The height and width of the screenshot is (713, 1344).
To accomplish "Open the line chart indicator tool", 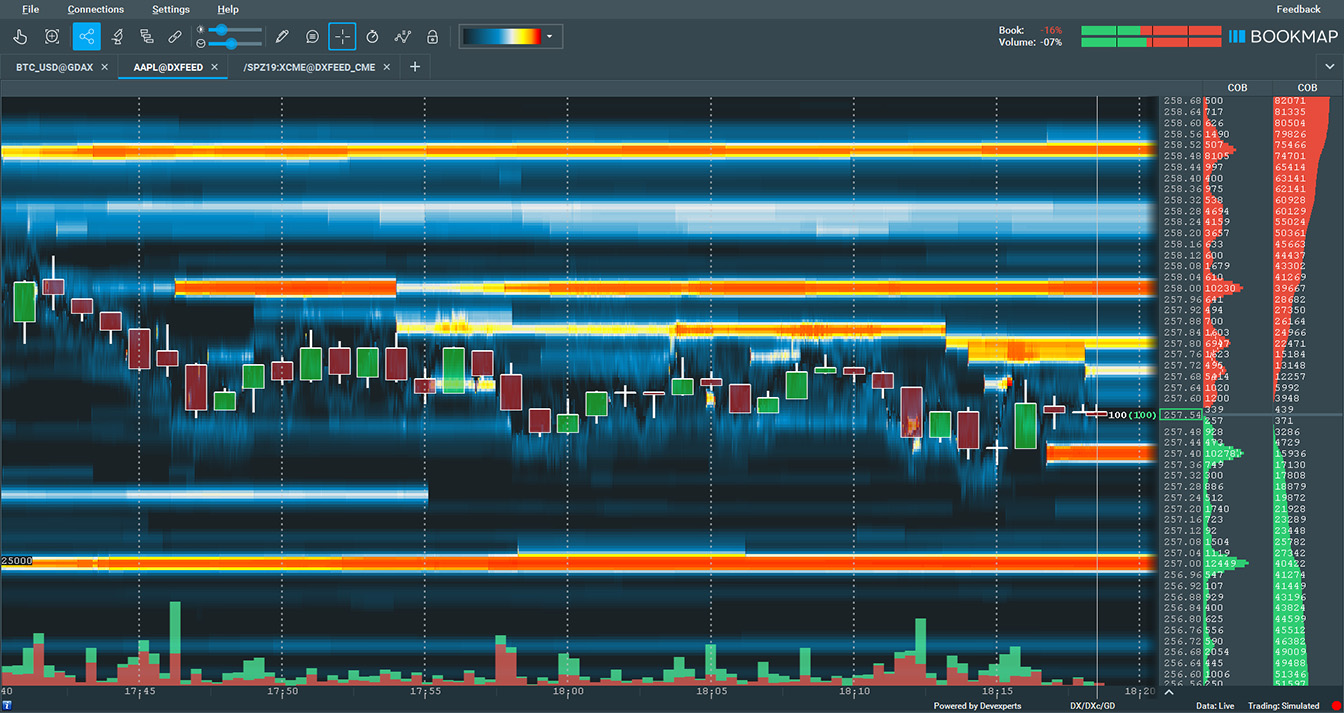I will (402, 37).
